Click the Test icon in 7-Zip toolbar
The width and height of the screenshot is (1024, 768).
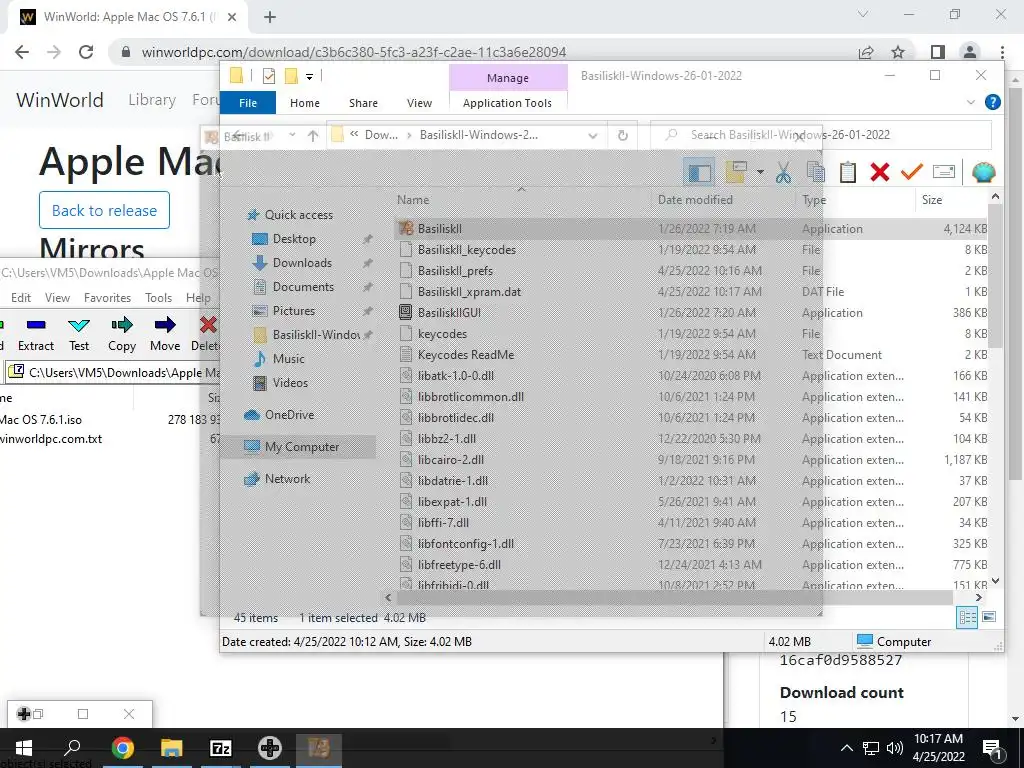click(79, 334)
